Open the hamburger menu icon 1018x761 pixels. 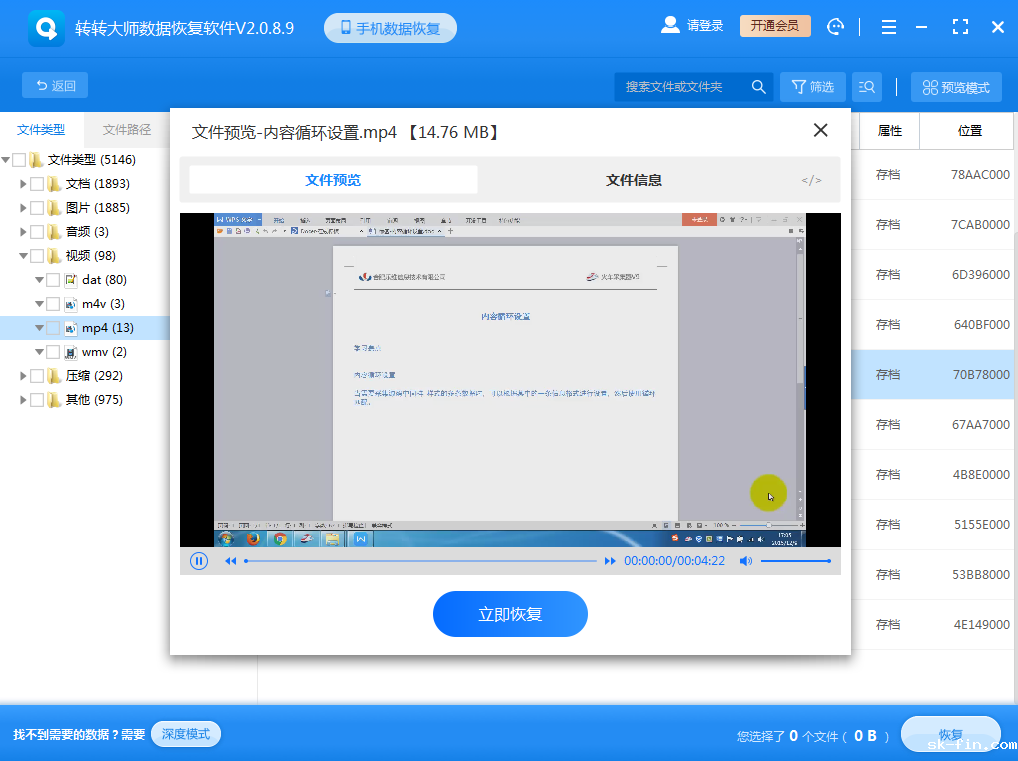click(x=888, y=25)
